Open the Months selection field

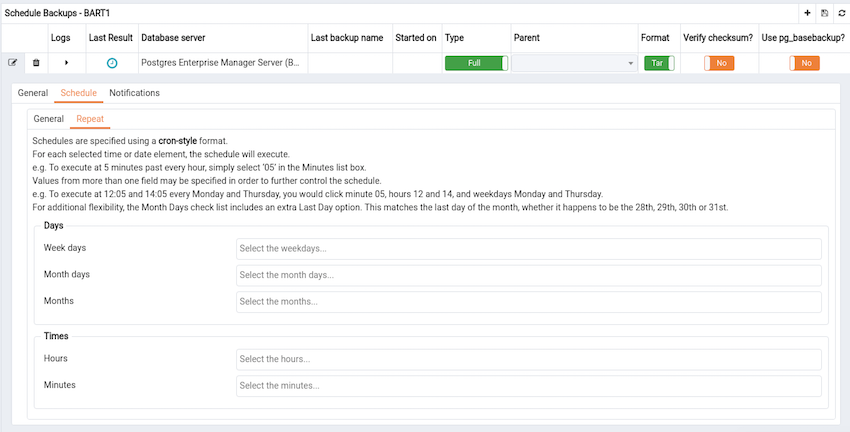pyautogui.click(x=529, y=302)
